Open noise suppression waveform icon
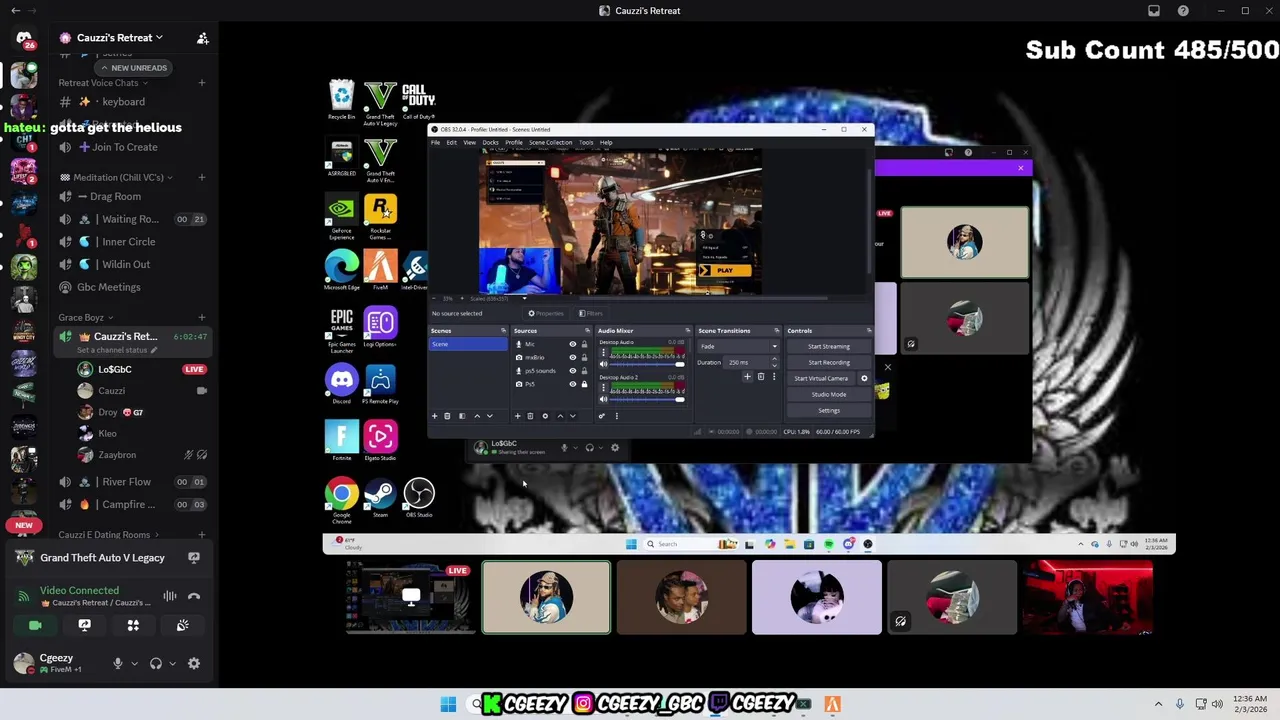The height and width of the screenshot is (720, 1280). tap(170, 596)
